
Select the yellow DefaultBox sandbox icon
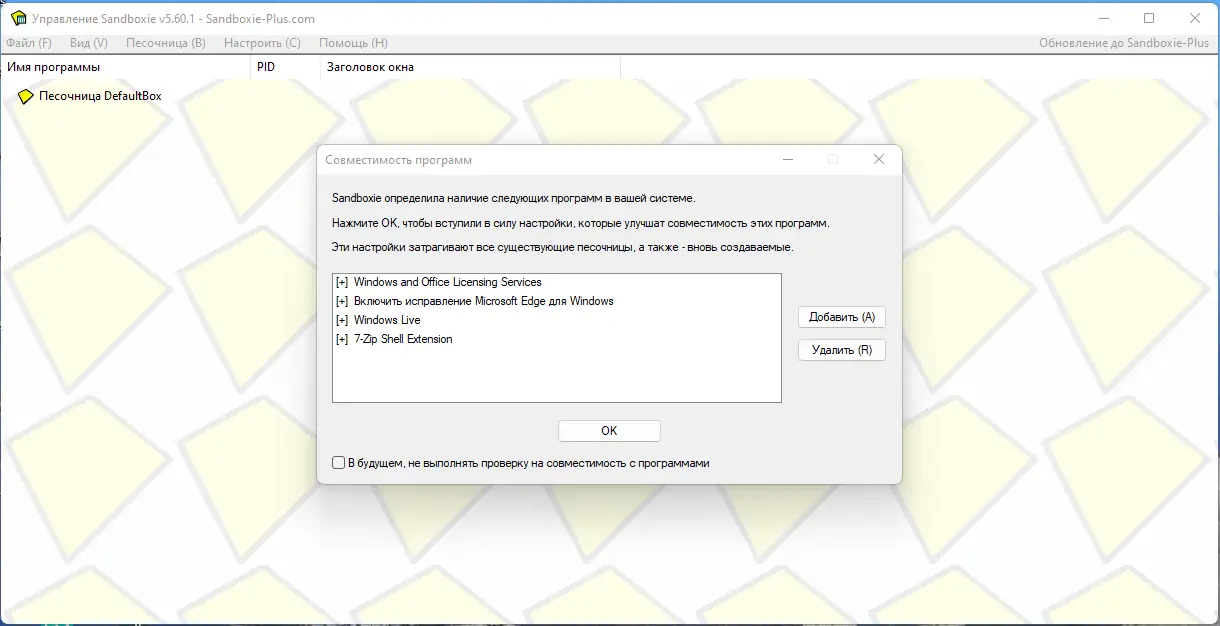click(26, 97)
